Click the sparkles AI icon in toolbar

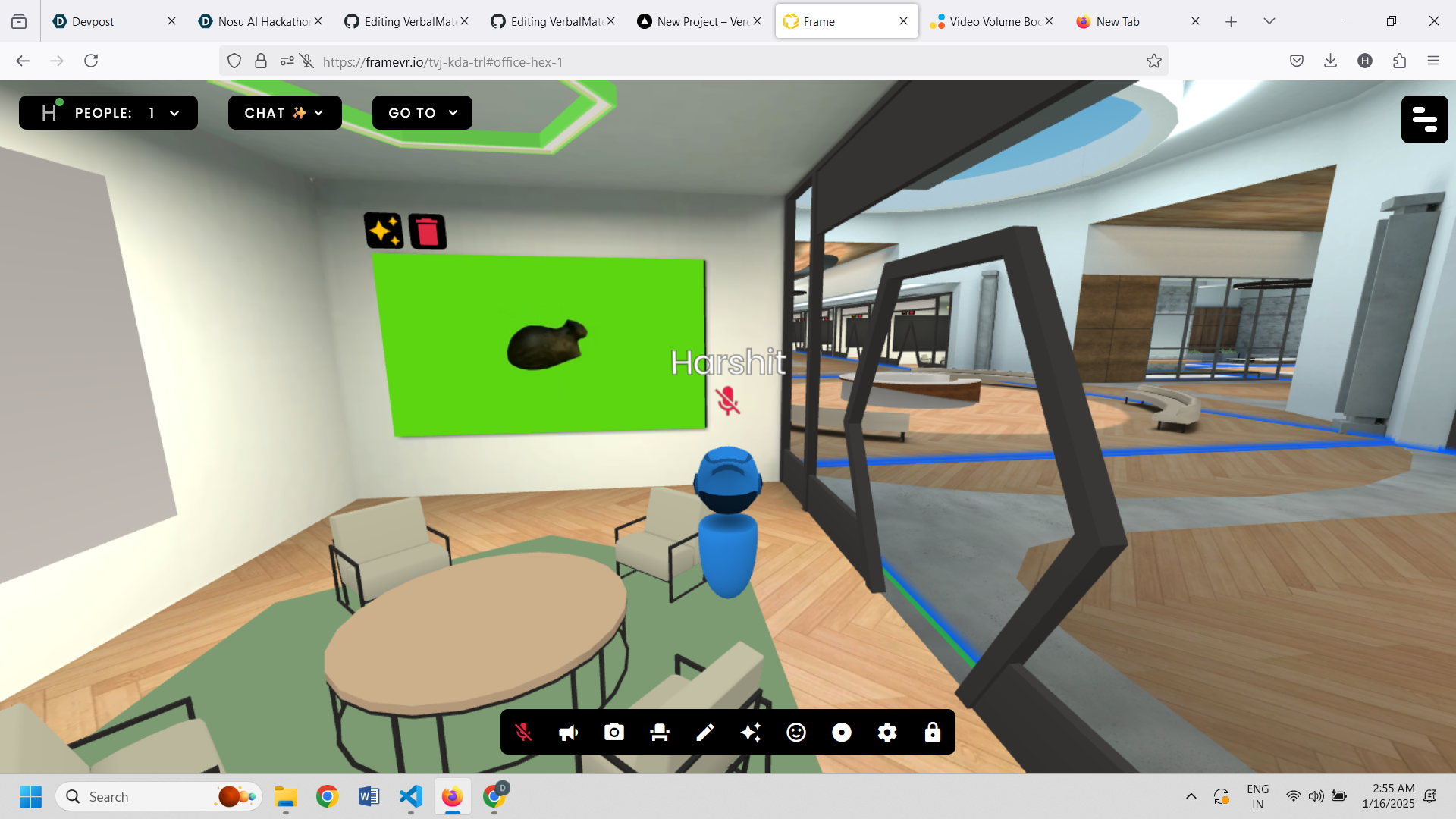point(751,732)
